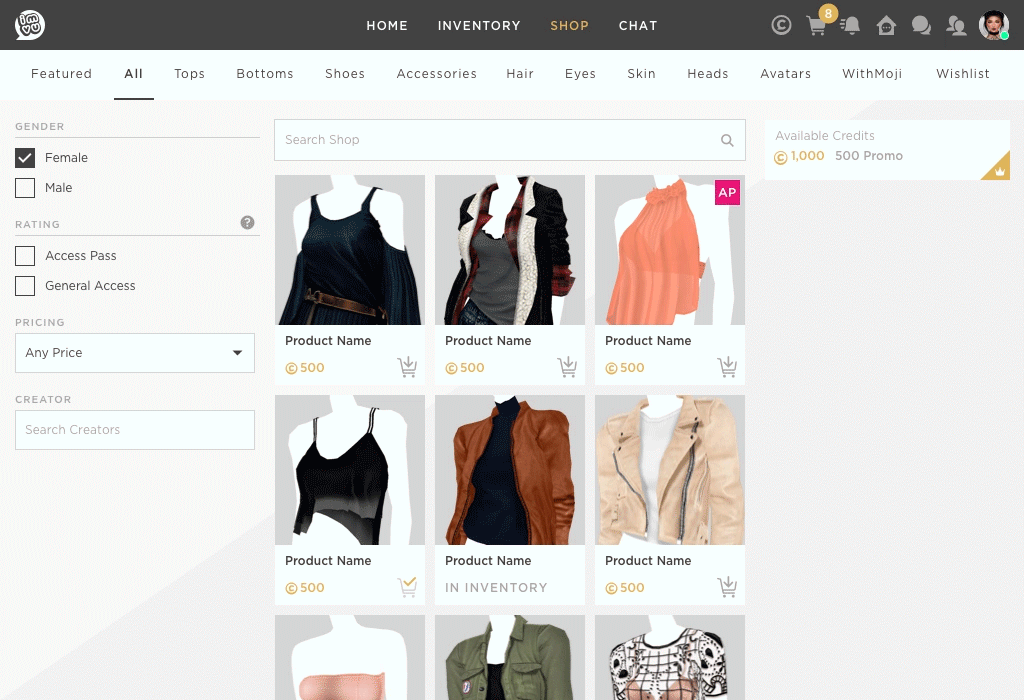Click the credits coin icon in header
Screen dimensions: 1024x700
[781, 25]
